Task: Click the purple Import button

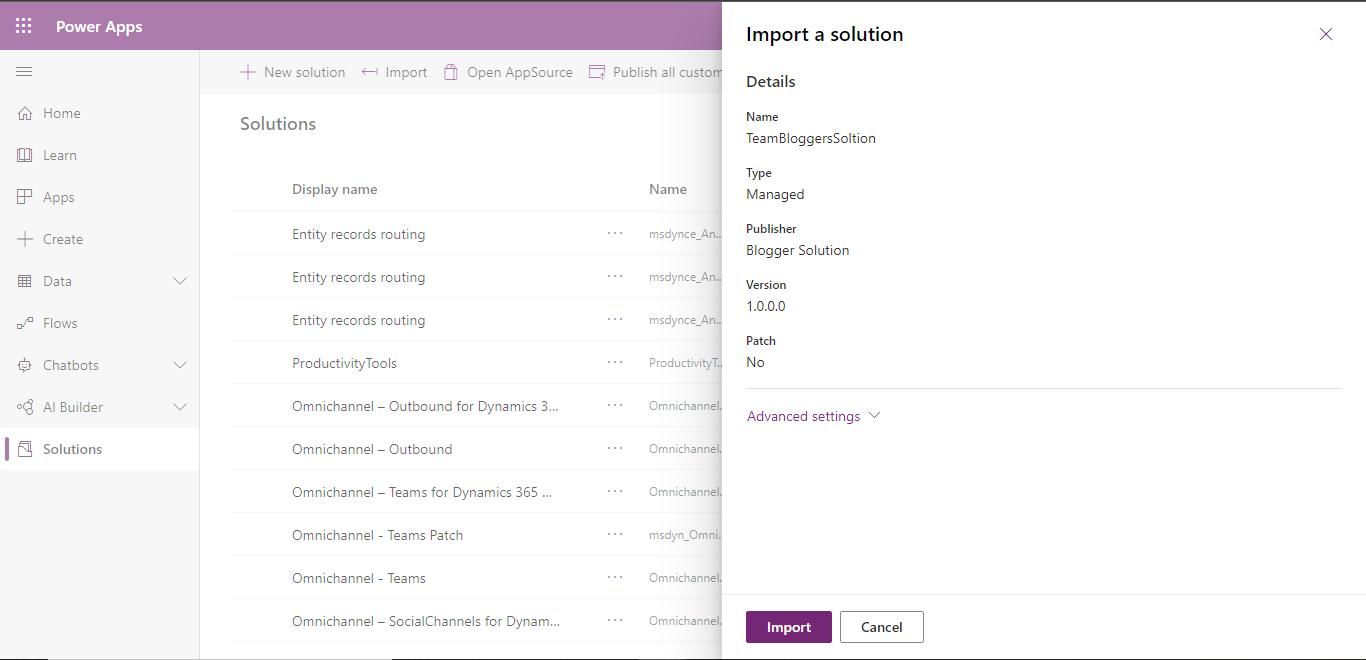Action: [789, 627]
